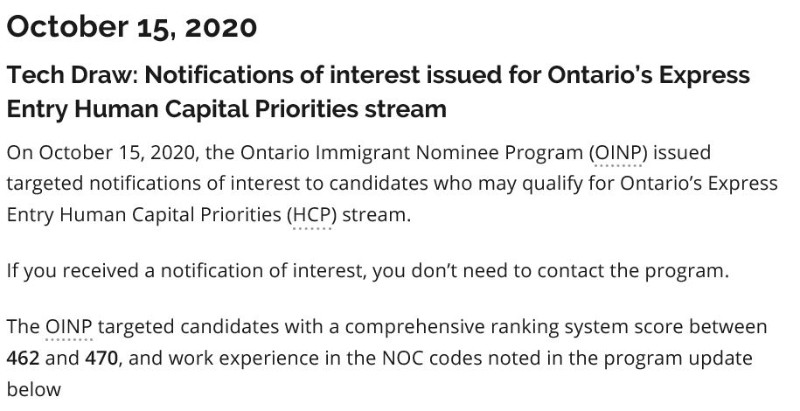Click the bold number 462
800x411 pixels.
coord(23,358)
